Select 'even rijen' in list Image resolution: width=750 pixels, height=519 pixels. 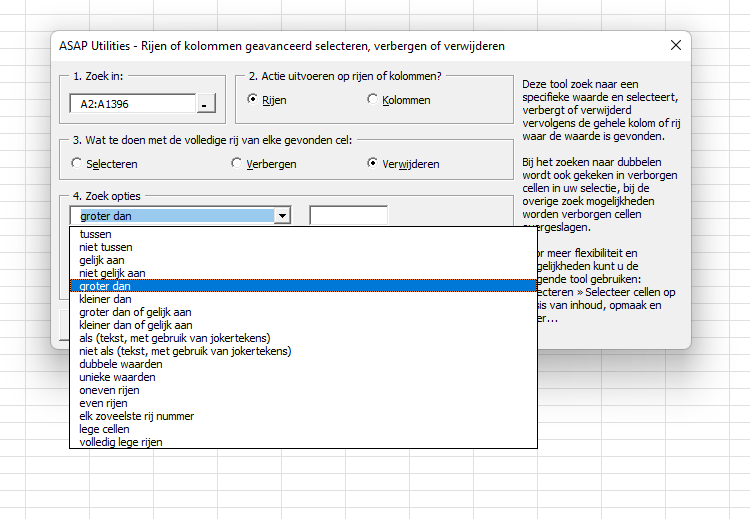[x=303, y=403]
